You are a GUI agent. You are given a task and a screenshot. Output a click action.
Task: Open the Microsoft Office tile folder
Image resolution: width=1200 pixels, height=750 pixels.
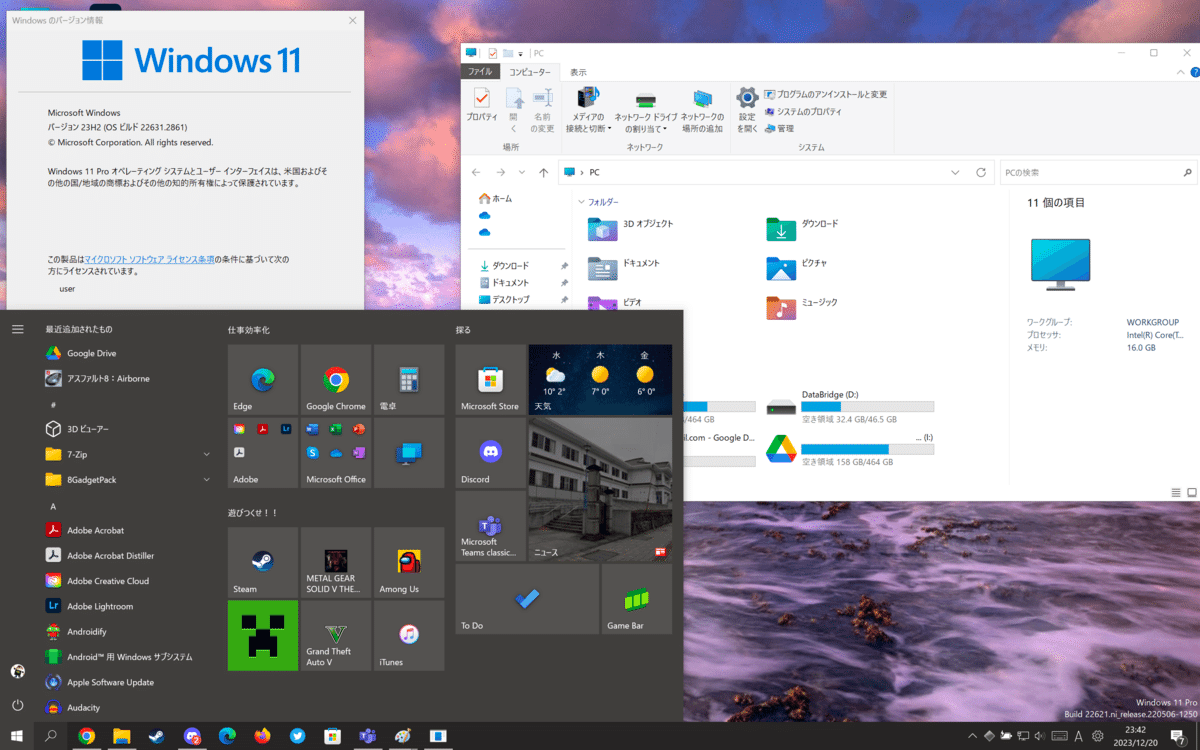336,453
